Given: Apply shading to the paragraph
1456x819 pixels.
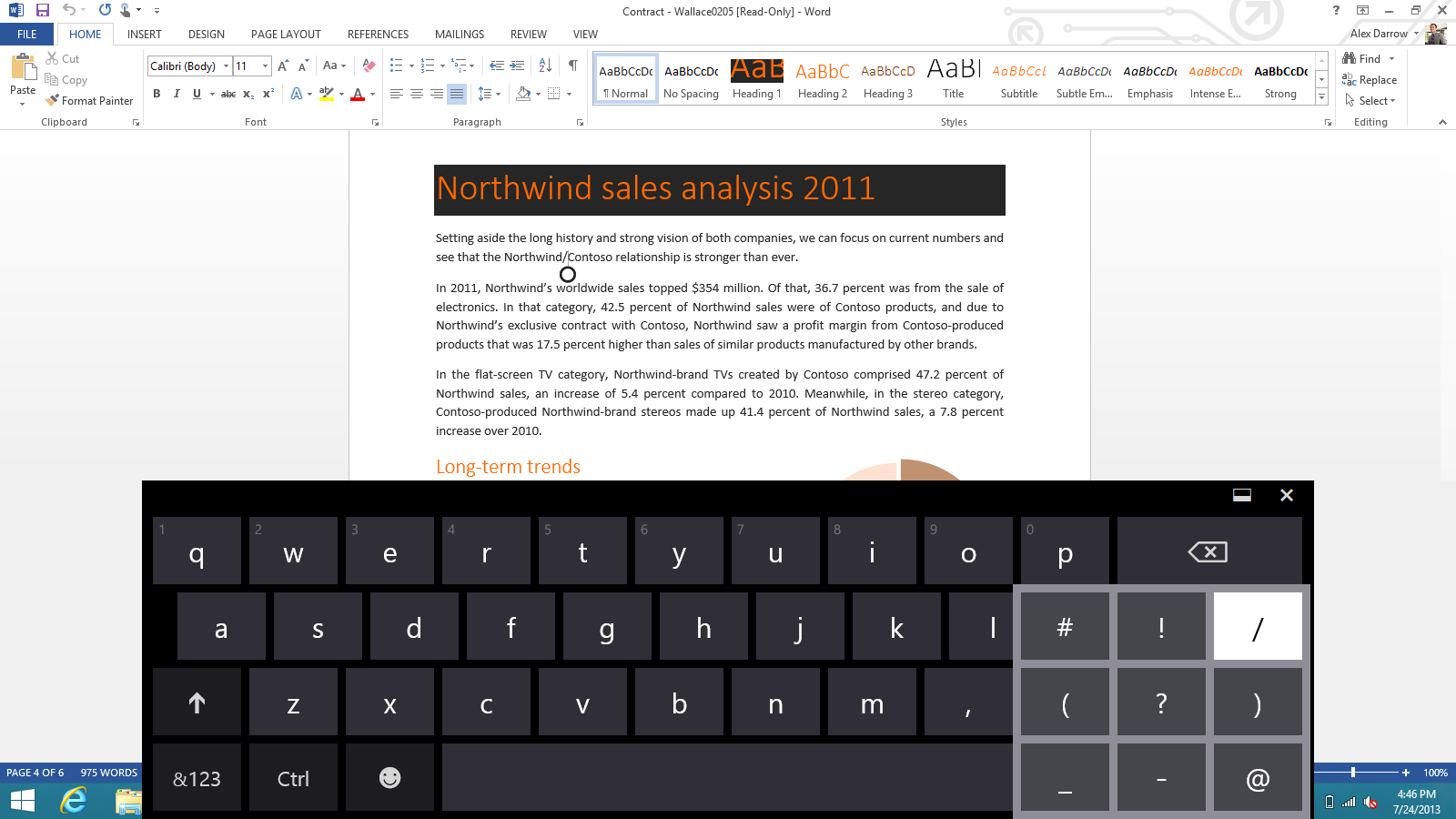Looking at the screenshot, I should pyautogui.click(x=523, y=94).
